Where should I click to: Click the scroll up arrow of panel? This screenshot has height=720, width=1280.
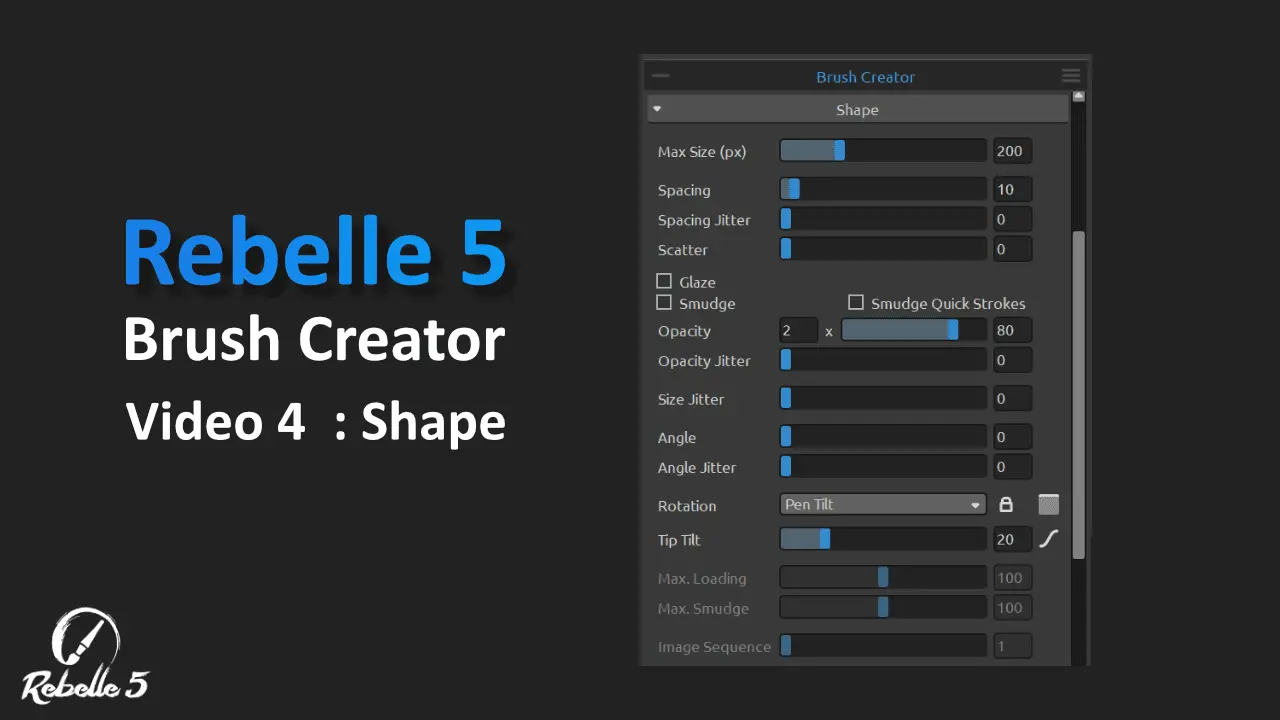click(1078, 97)
